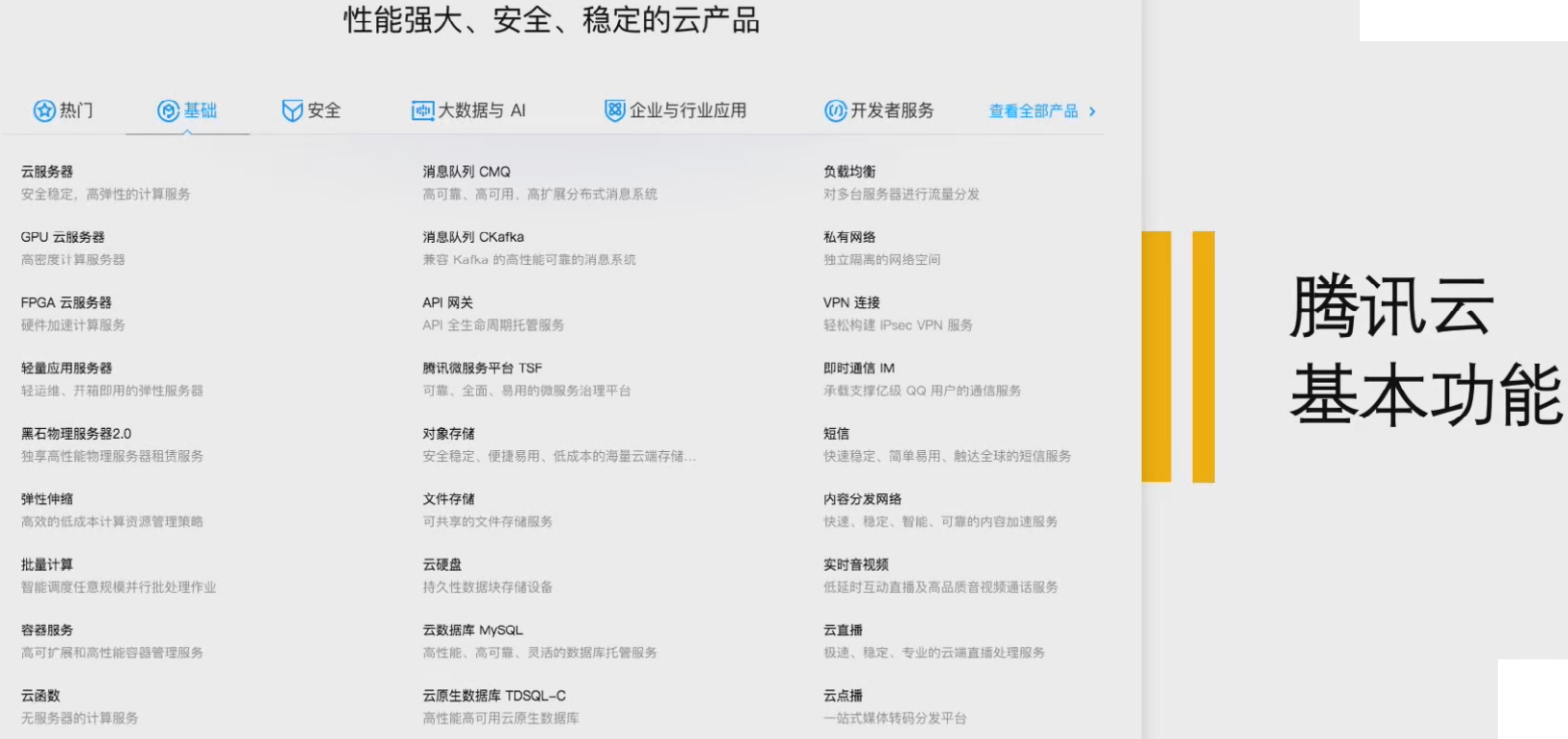This screenshot has width=1568, height=739.
Task: Click the icon beside 大数据与 AI
Action: pos(422,110)
